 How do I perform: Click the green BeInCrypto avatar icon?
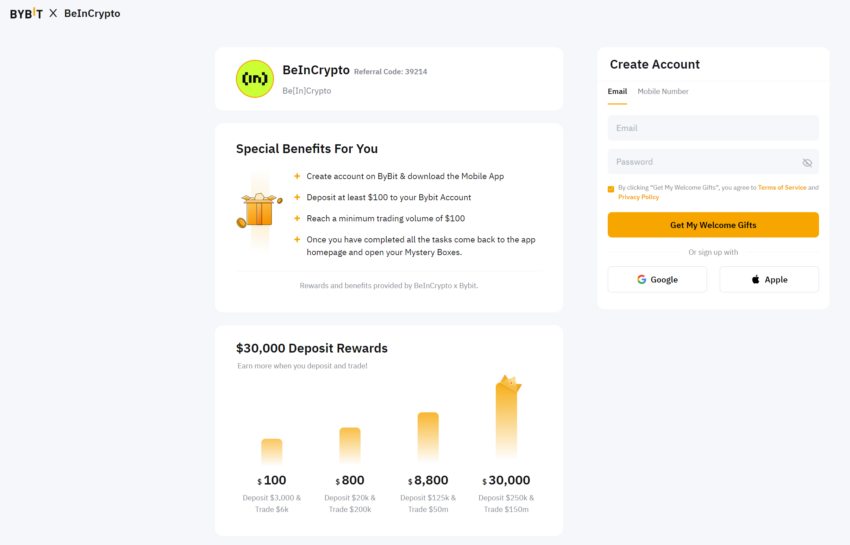pyautogui.click(x=255, y=79)
